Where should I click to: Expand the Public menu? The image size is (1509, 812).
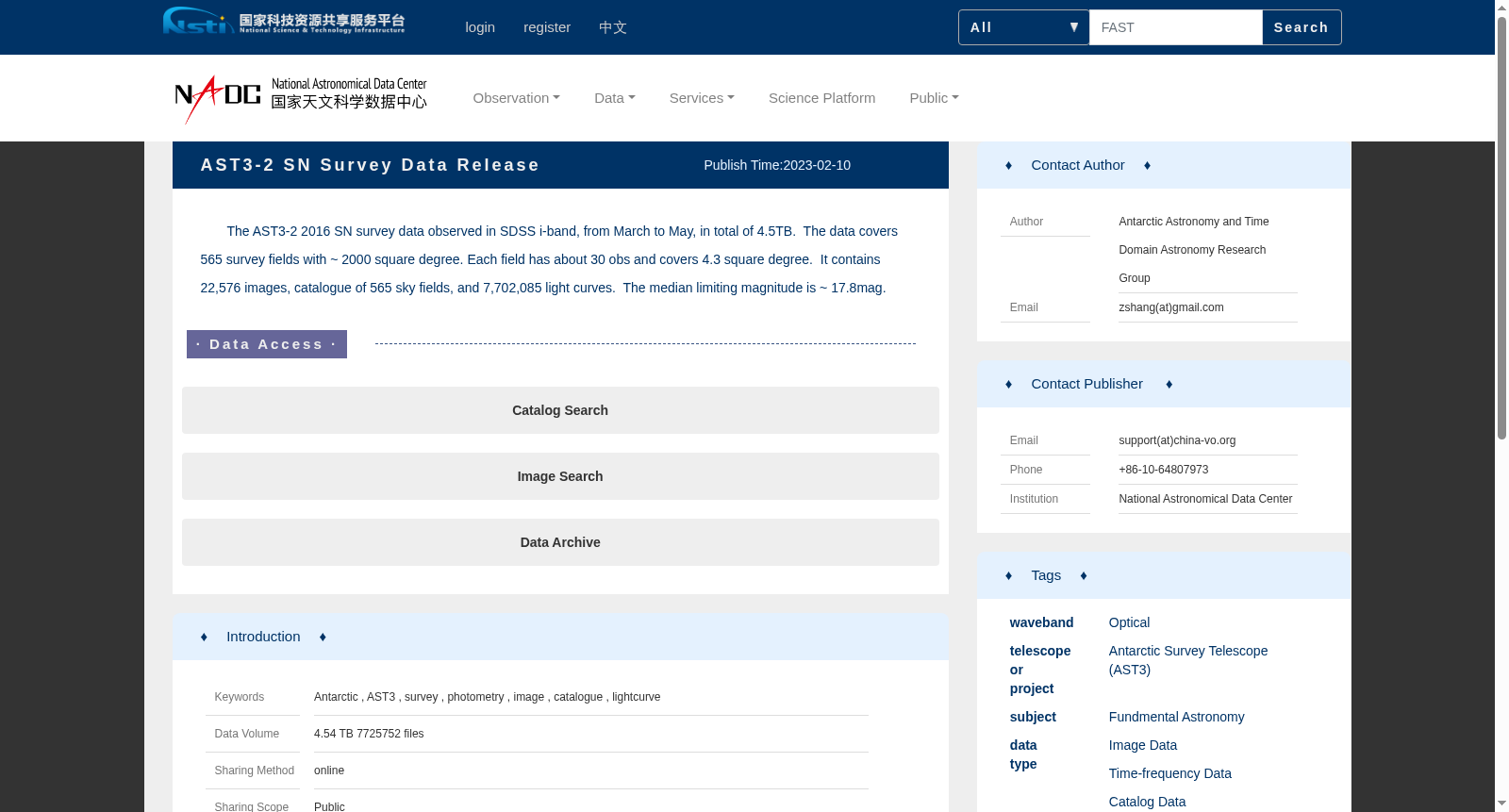tap(934, 98)
